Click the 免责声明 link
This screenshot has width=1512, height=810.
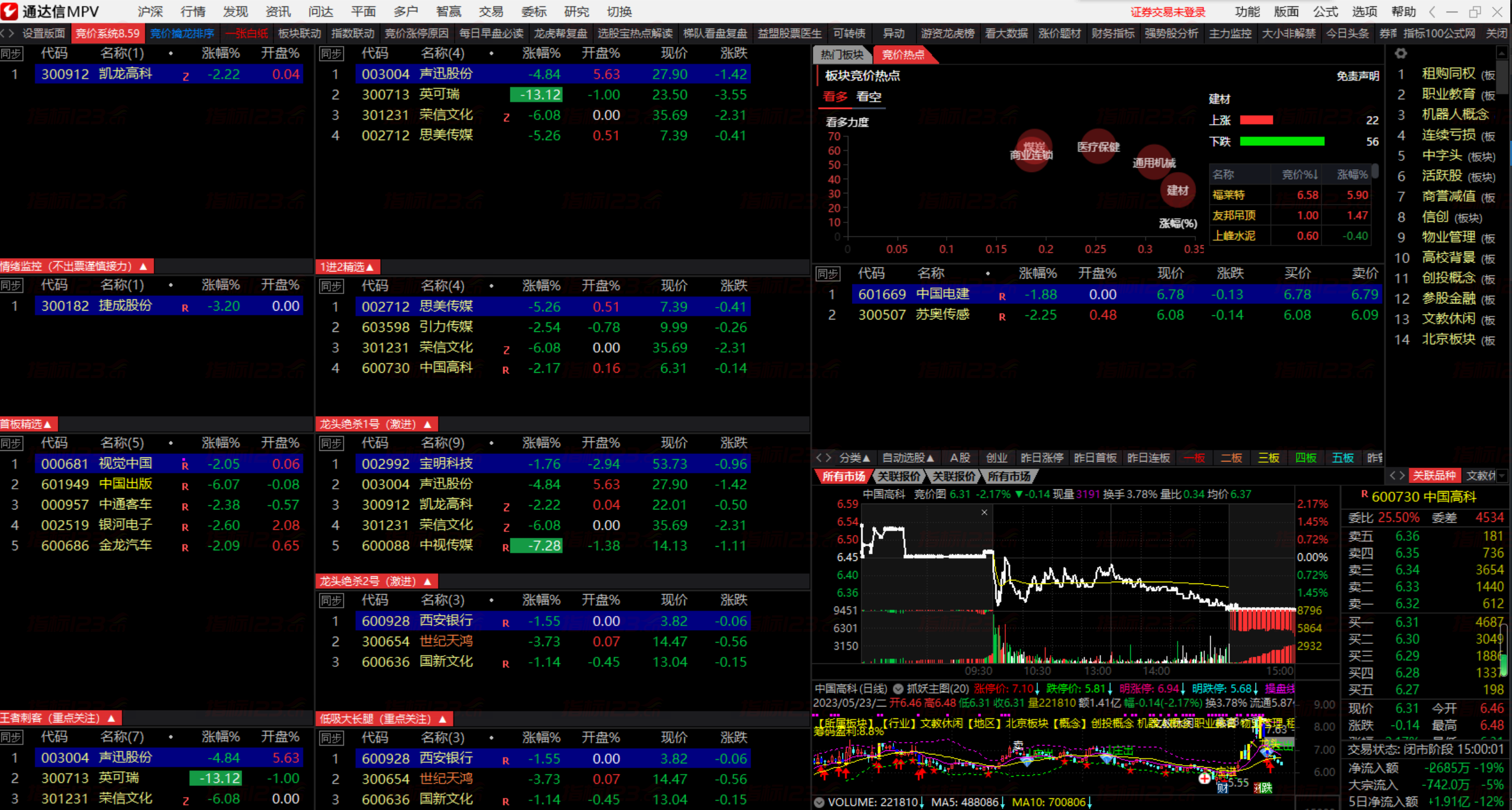(1357, 76)
